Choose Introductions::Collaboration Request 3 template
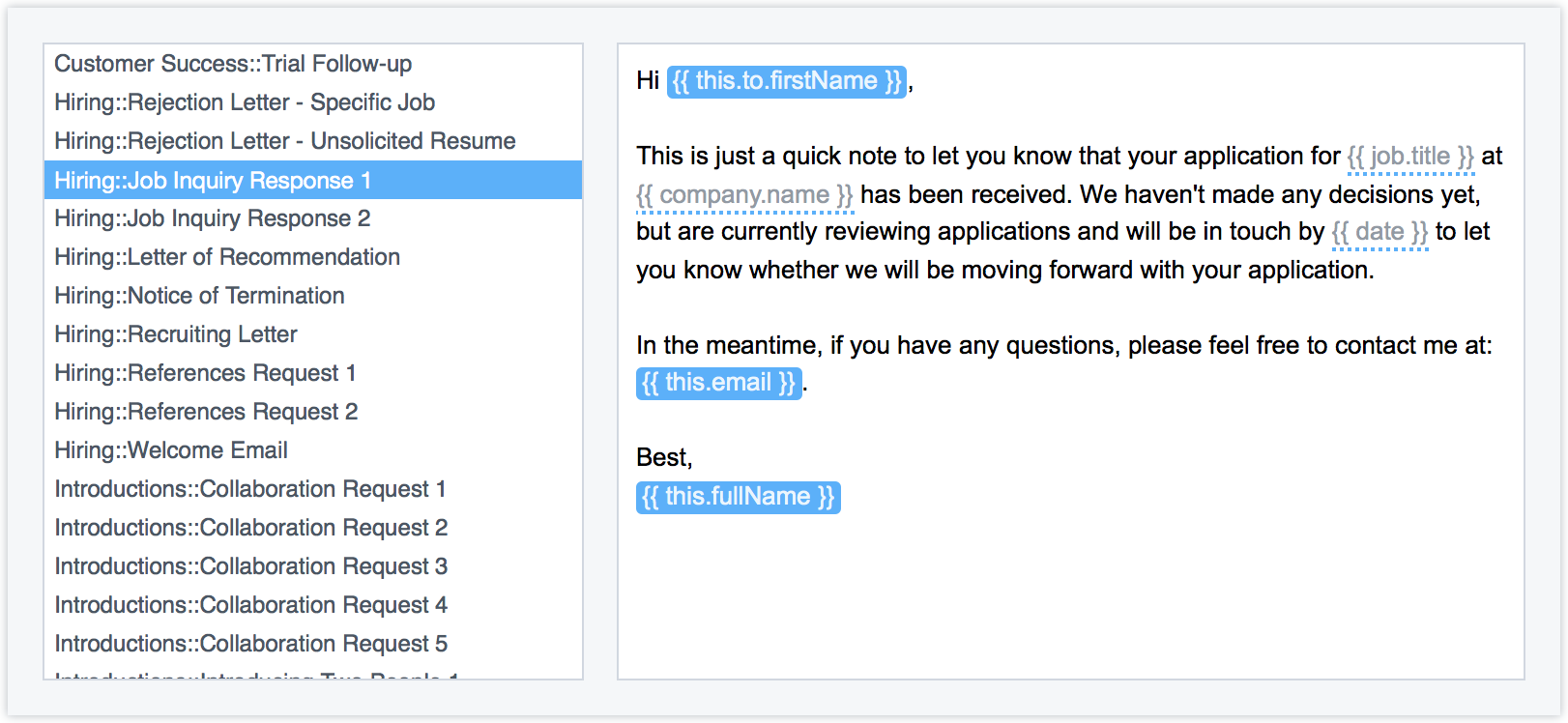This screenshot has height=723, width=1568. (x=251, y=566)
